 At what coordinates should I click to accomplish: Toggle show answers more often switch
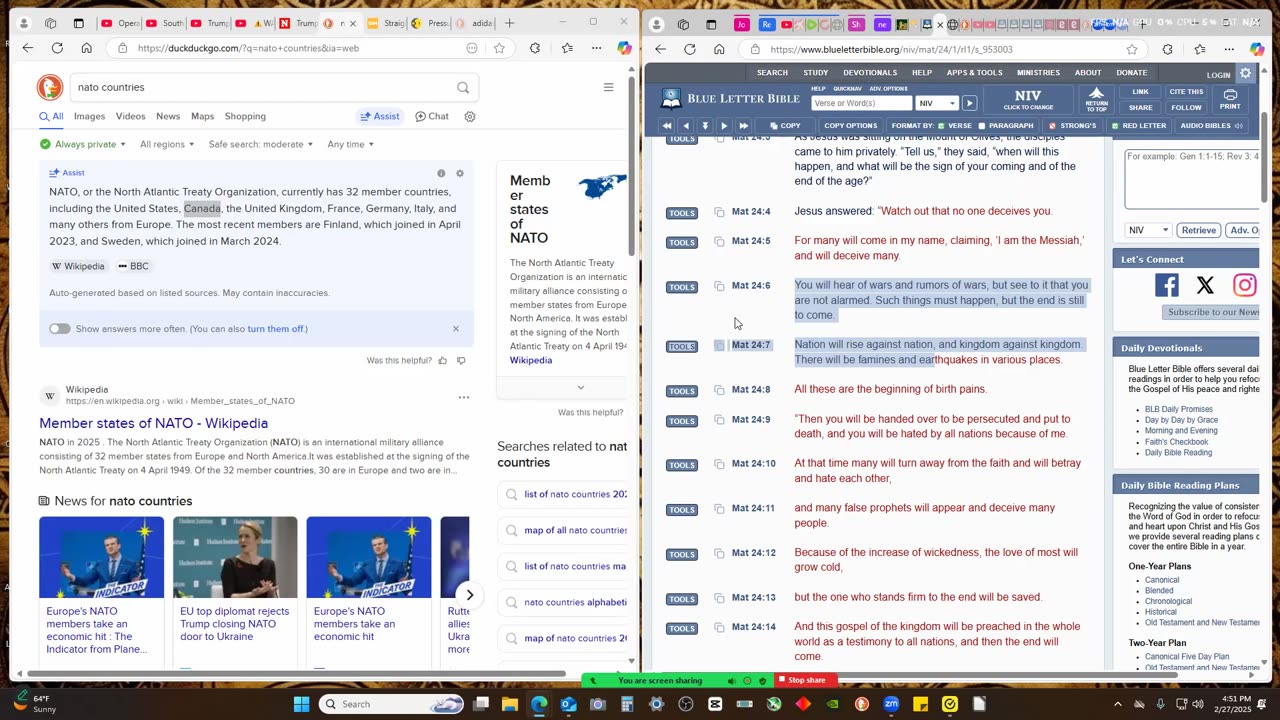(x=59, y=329)
